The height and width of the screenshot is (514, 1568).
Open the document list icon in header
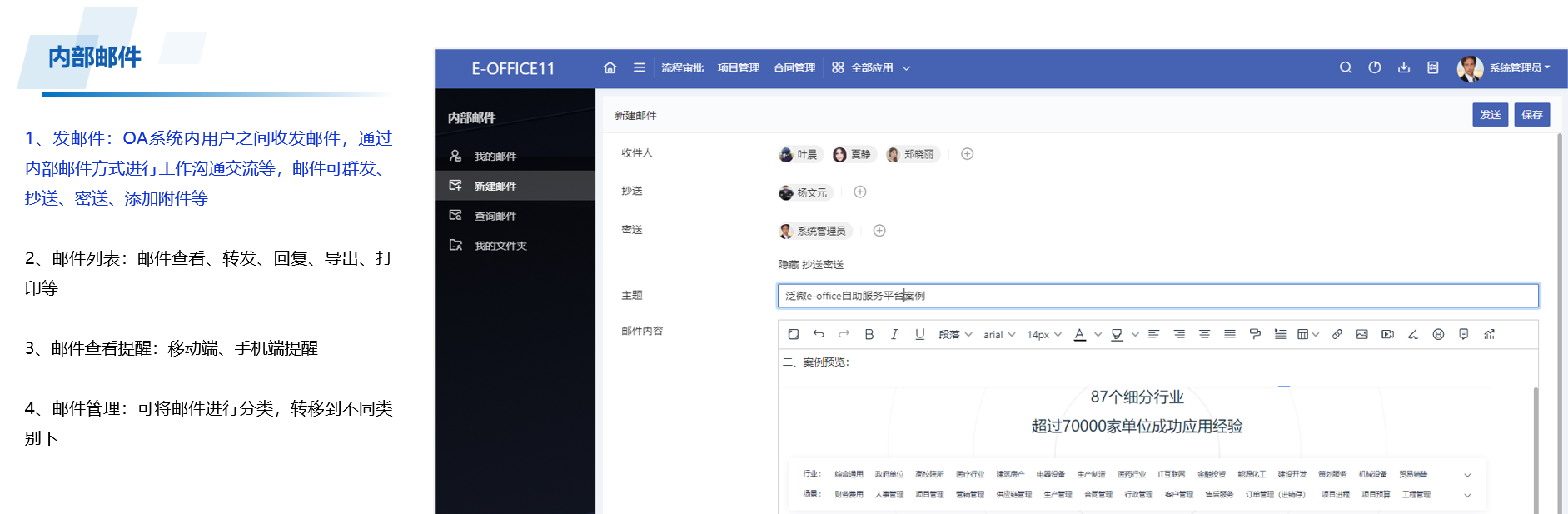tap(1433, 67)
